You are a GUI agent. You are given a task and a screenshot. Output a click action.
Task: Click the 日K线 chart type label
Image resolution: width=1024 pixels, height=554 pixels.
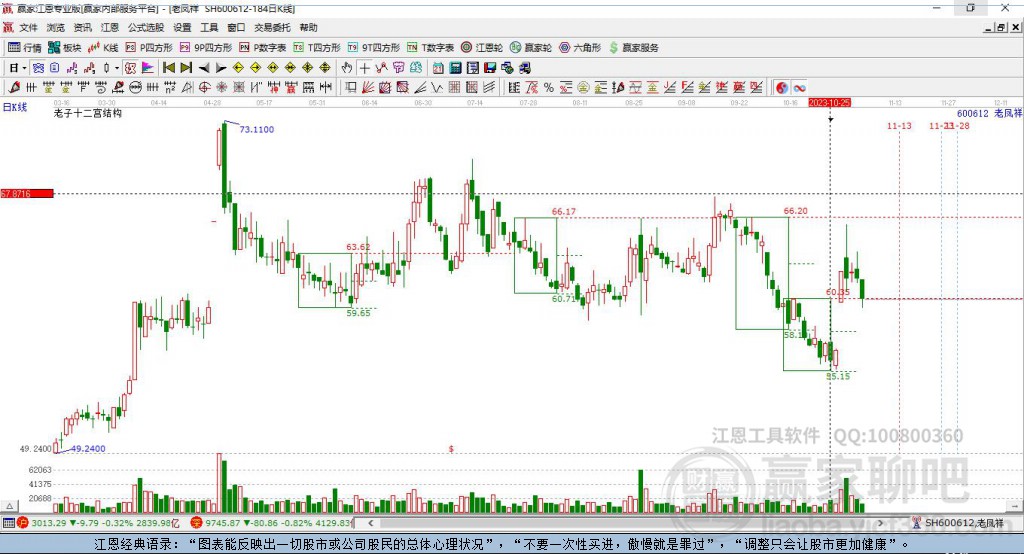pos(14,107)
